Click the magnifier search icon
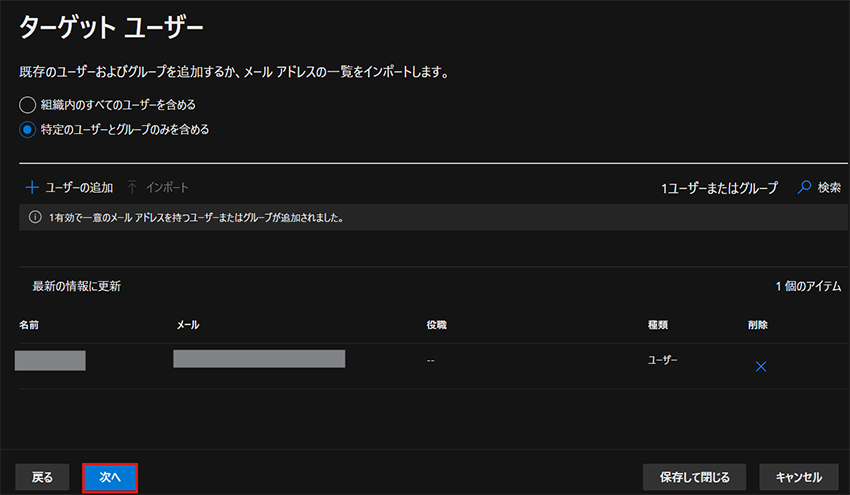The width and height of the screenshot is (850, 495). [x=804, y=188]
